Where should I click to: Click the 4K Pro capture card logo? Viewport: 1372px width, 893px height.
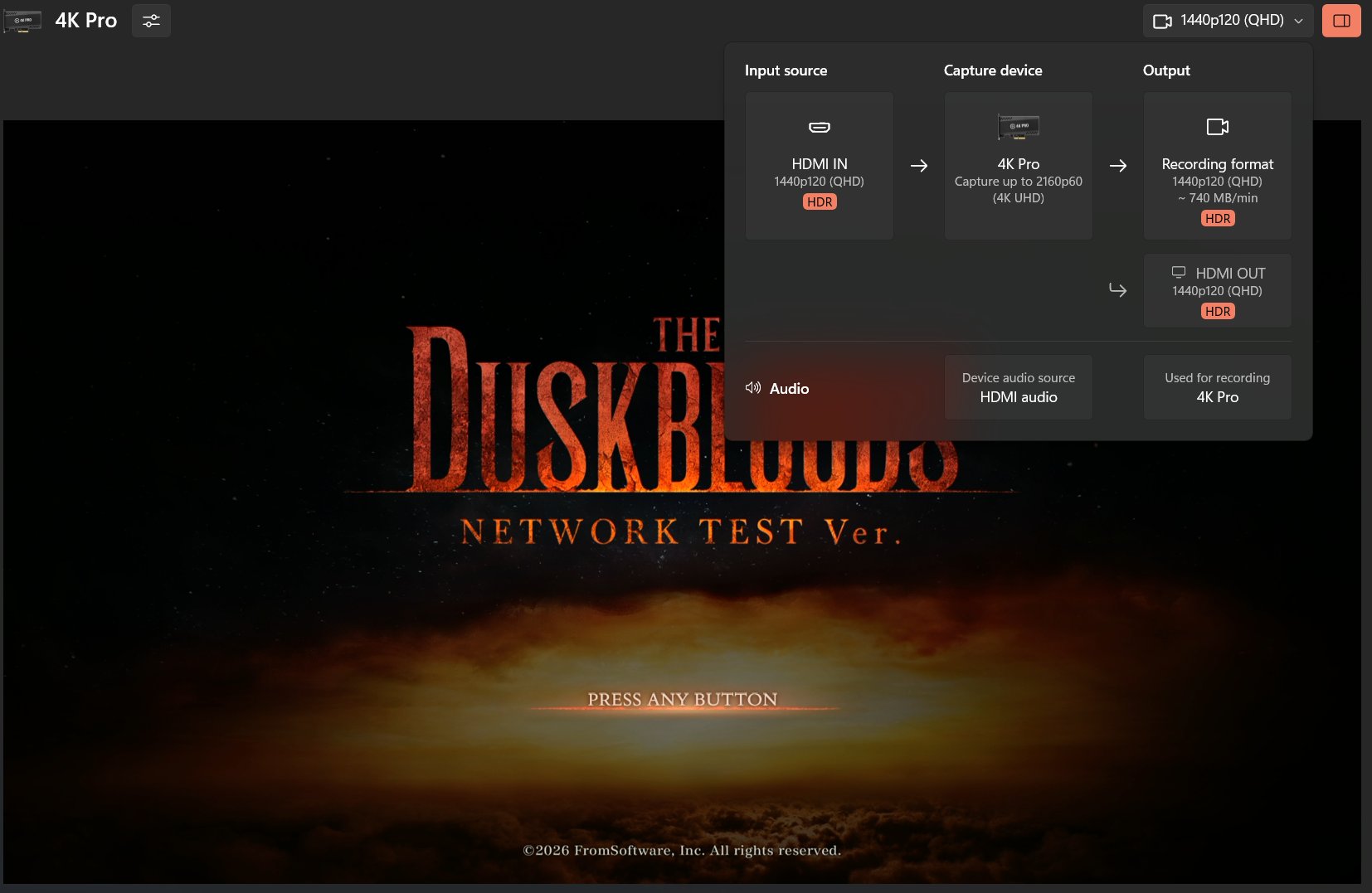[22, 21]
